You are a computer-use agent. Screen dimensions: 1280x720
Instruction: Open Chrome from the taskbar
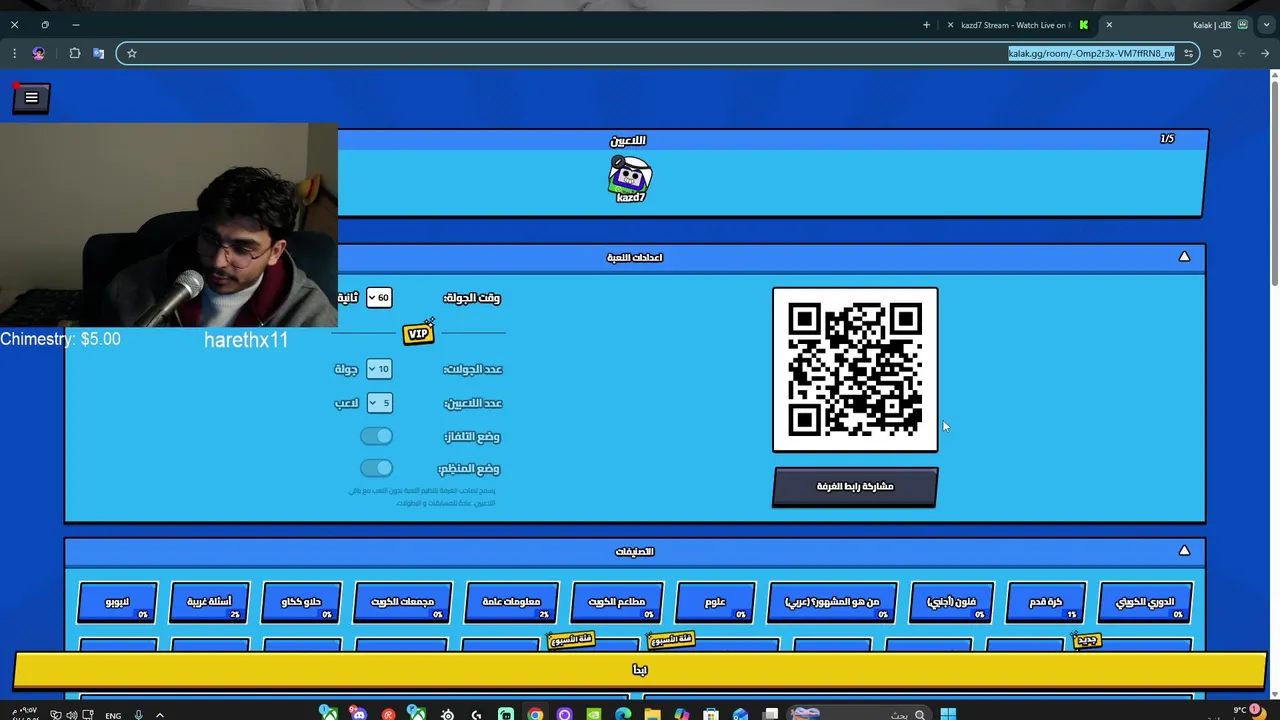click(535, 714)
